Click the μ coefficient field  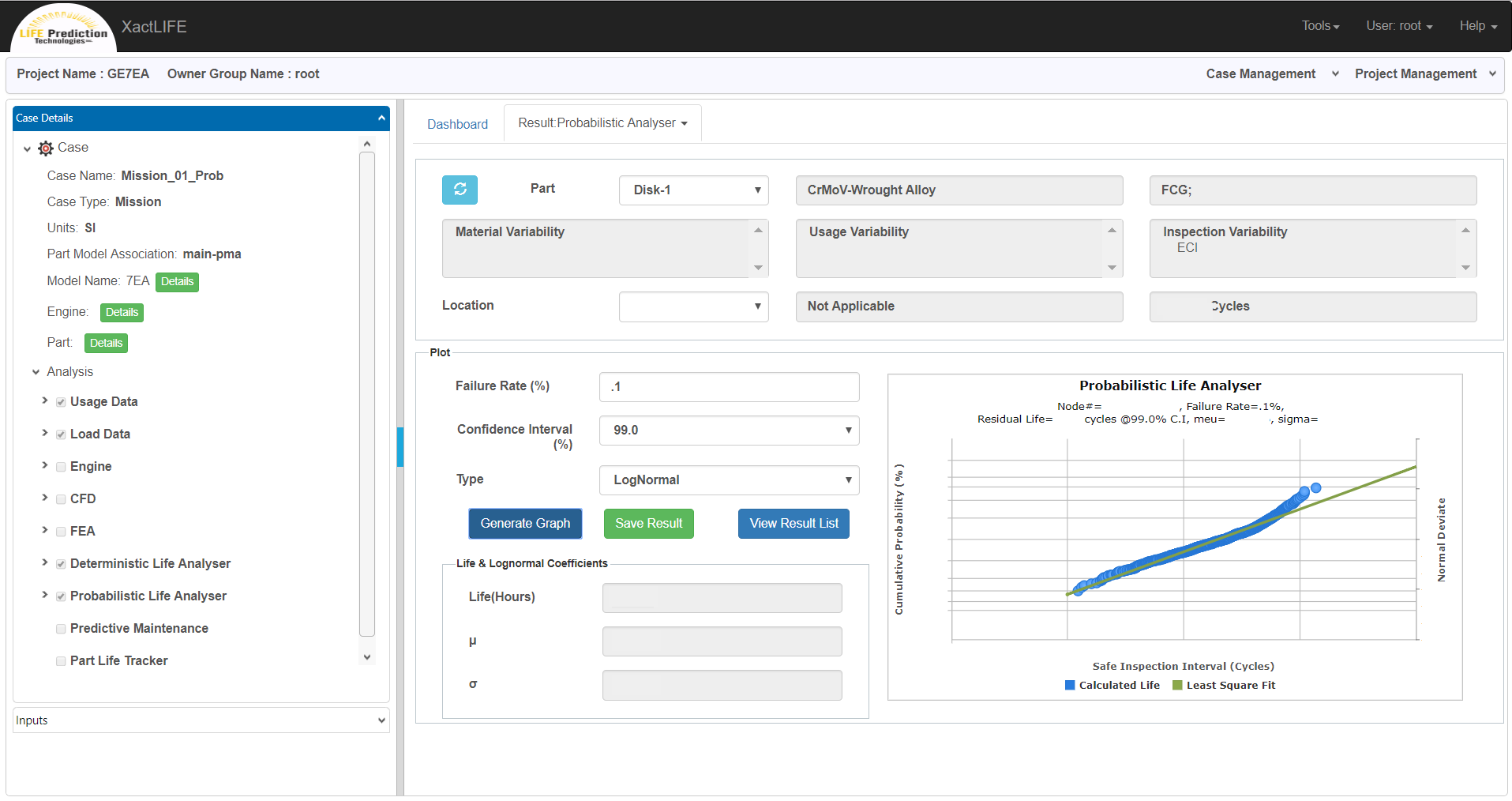tap(722, 641)
